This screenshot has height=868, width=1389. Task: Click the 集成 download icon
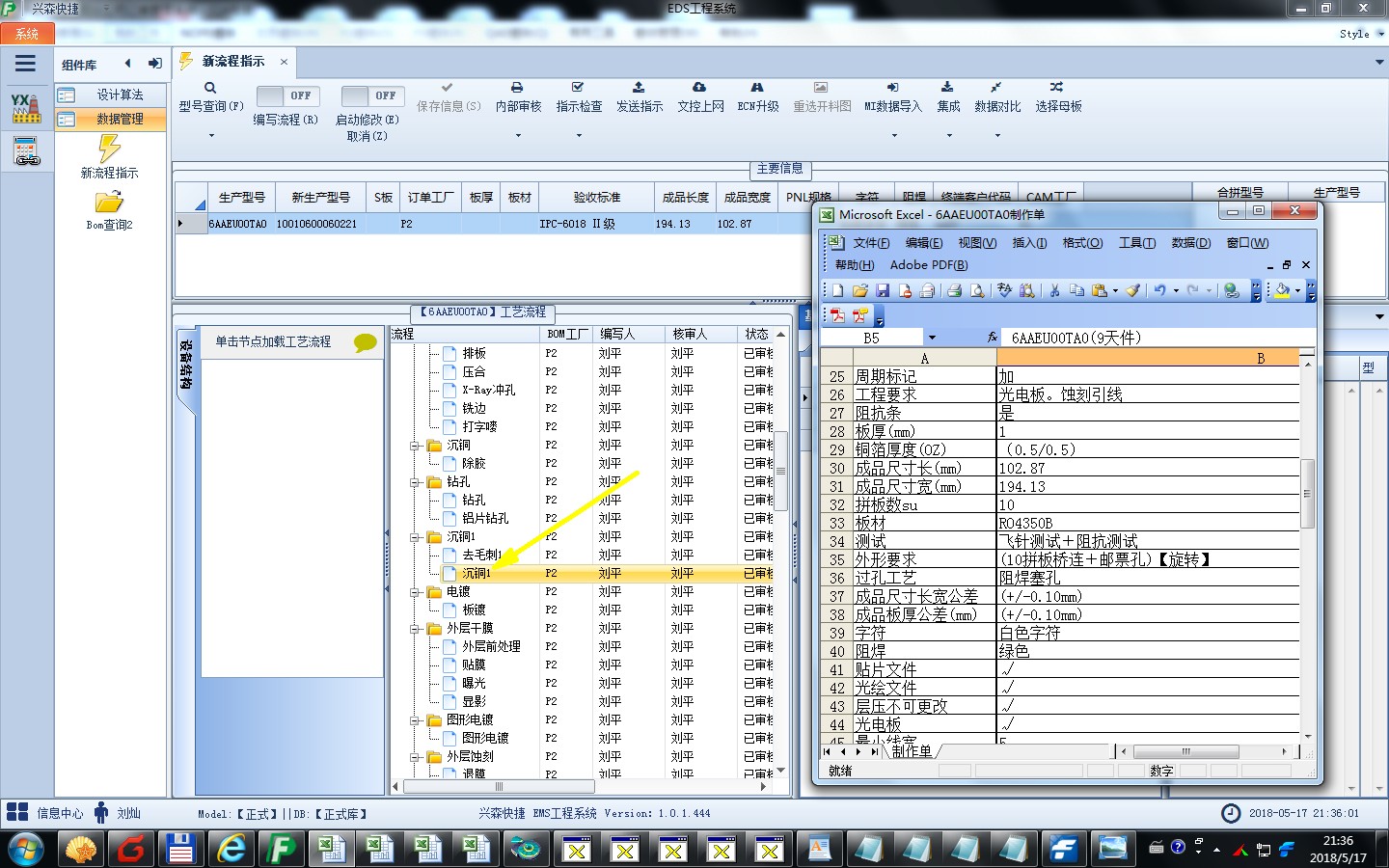coord(947,88)
